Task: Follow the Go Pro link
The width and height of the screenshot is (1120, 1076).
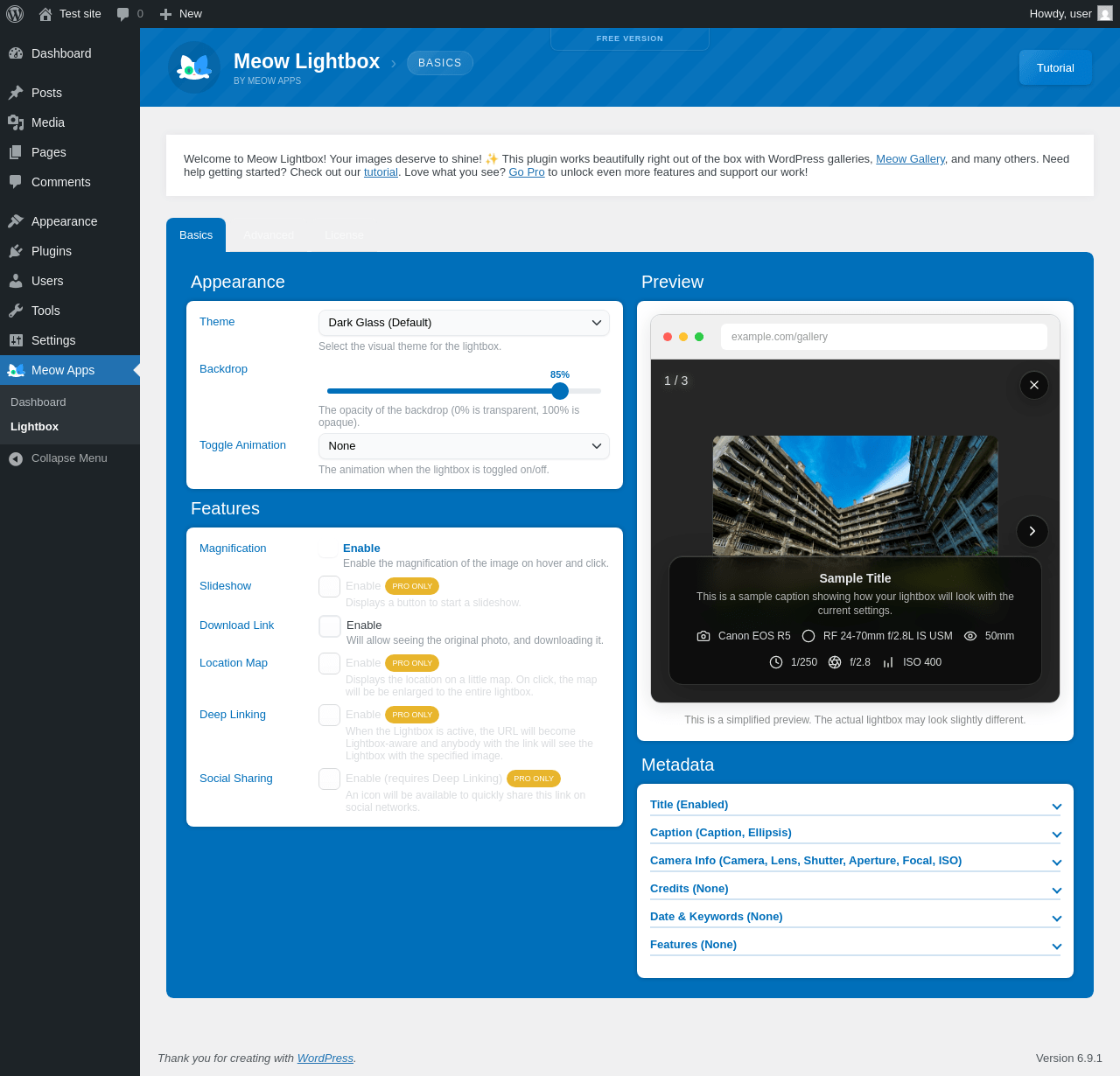Action: [x=527, y=172]
